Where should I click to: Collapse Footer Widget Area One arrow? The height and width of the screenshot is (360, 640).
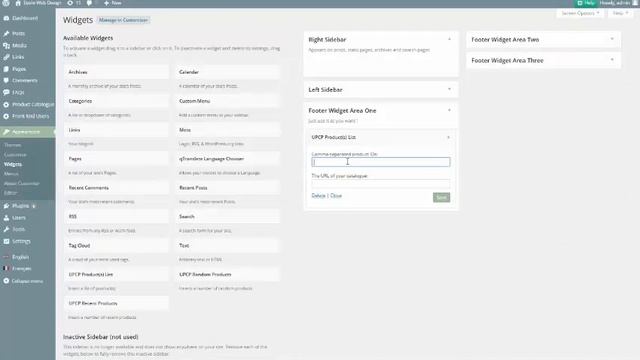449,111
